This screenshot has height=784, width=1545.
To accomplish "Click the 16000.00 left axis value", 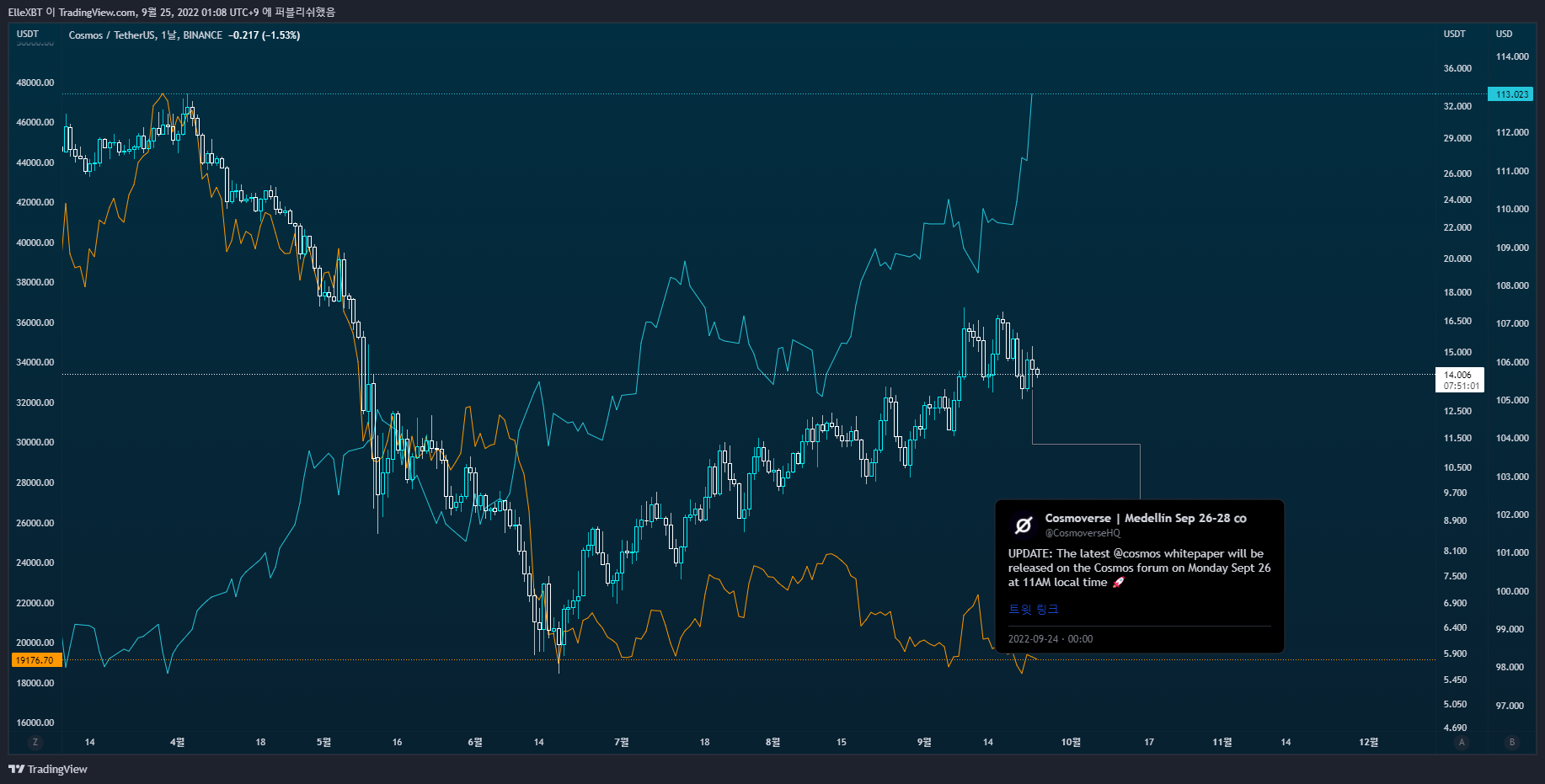I will (x=35, y=723).
